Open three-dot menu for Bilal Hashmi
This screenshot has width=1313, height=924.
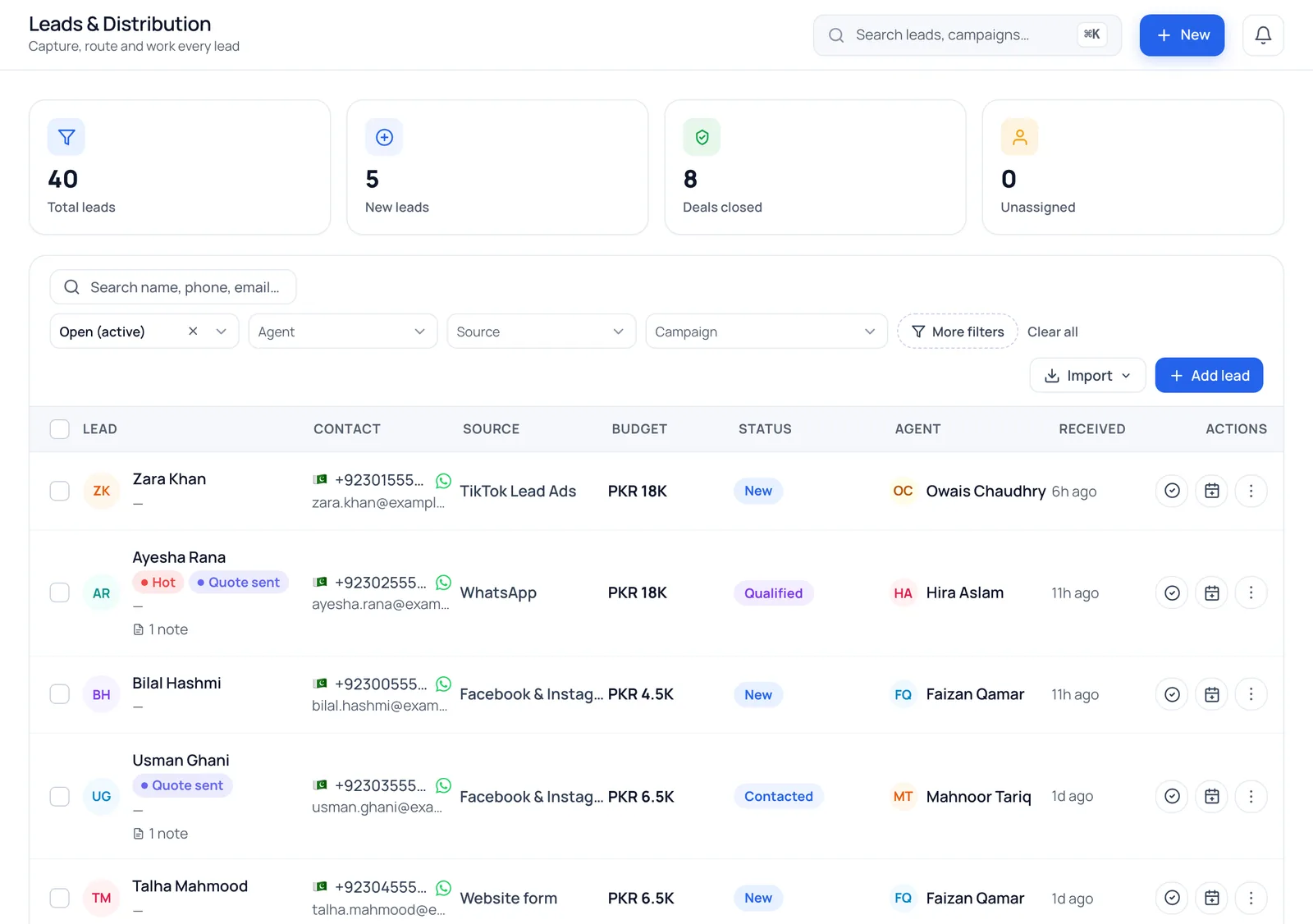tap(1251, 694)
